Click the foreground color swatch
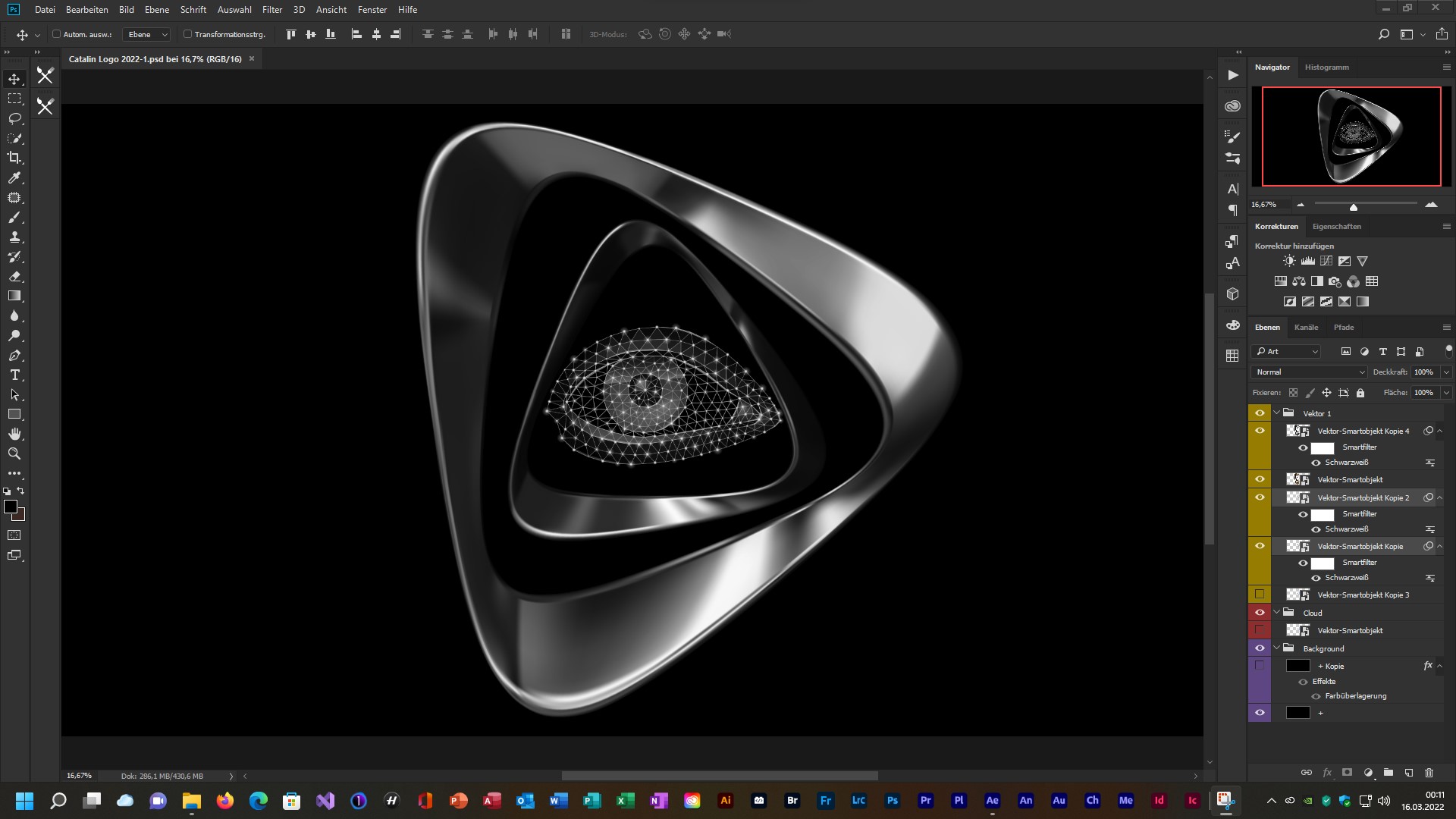 tap(11, 507)
